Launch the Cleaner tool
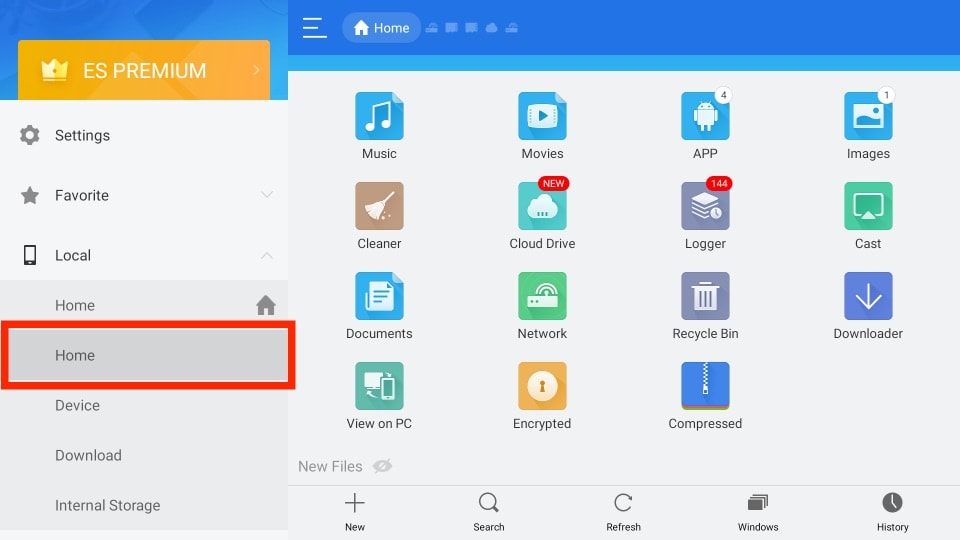 (x=379, y=206)
